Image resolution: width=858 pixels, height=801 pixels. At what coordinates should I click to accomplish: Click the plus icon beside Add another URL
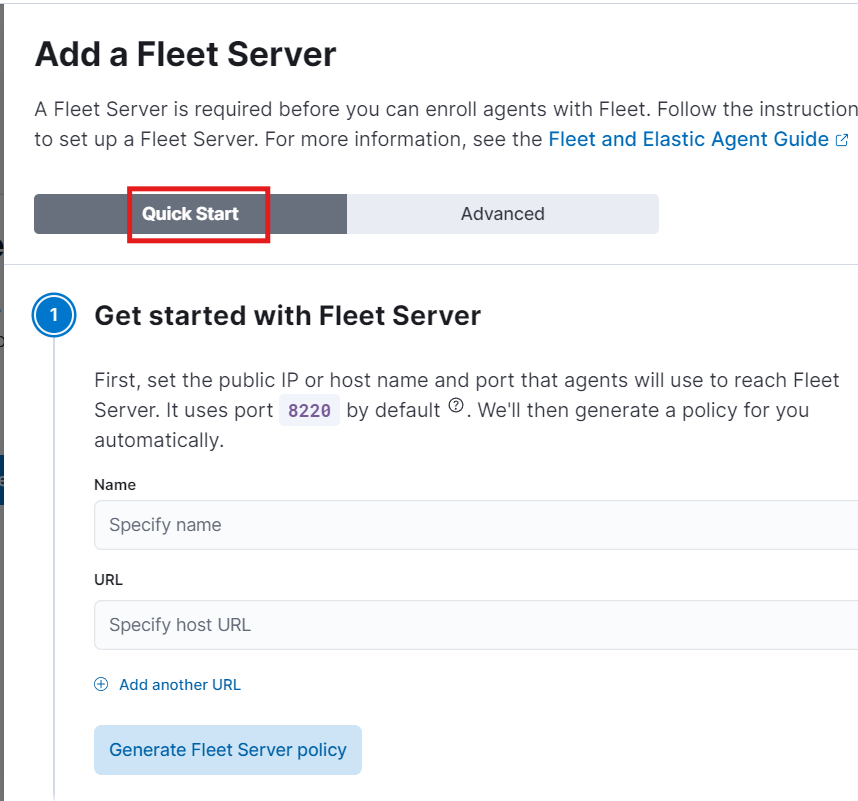pos(101,684)
